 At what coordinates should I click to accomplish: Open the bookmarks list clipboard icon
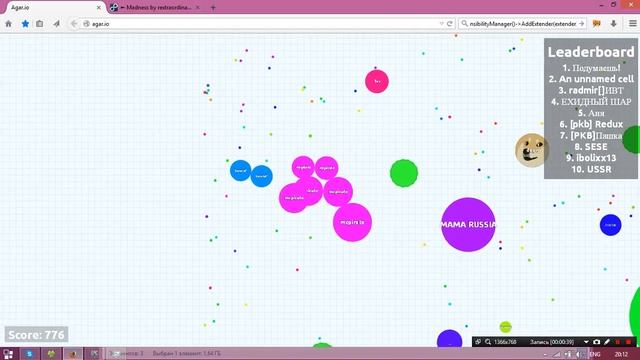(x=40, y=24)
